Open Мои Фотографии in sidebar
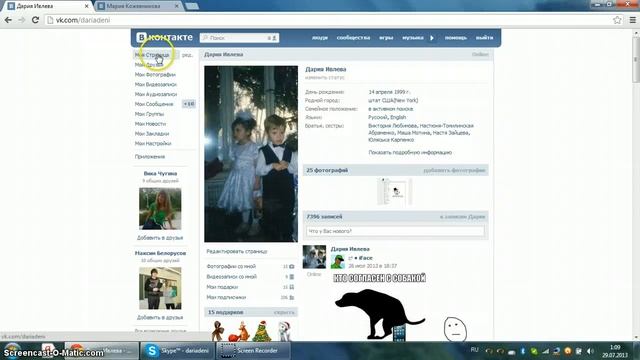This screenshot has height=360, width=640. pos(155,75)
